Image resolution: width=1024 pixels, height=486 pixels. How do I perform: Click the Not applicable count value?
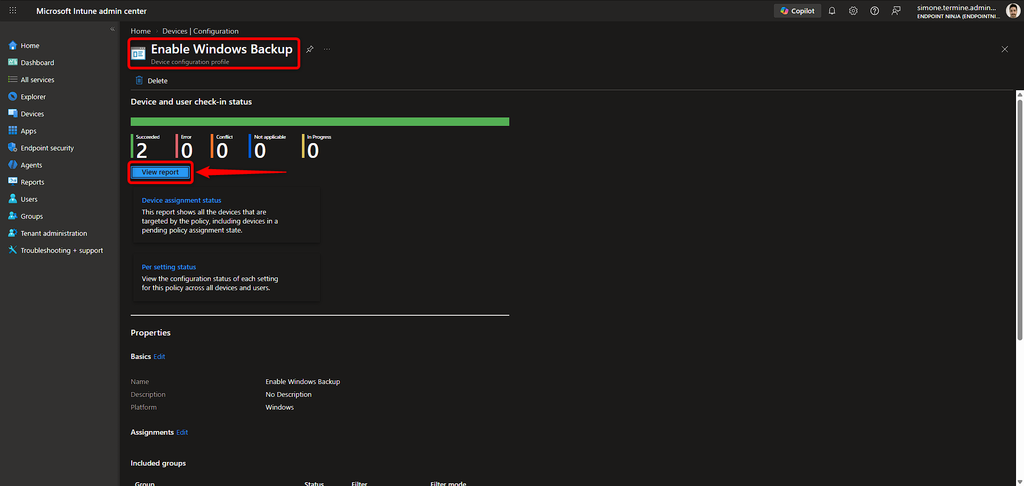[x=260, y=151]
